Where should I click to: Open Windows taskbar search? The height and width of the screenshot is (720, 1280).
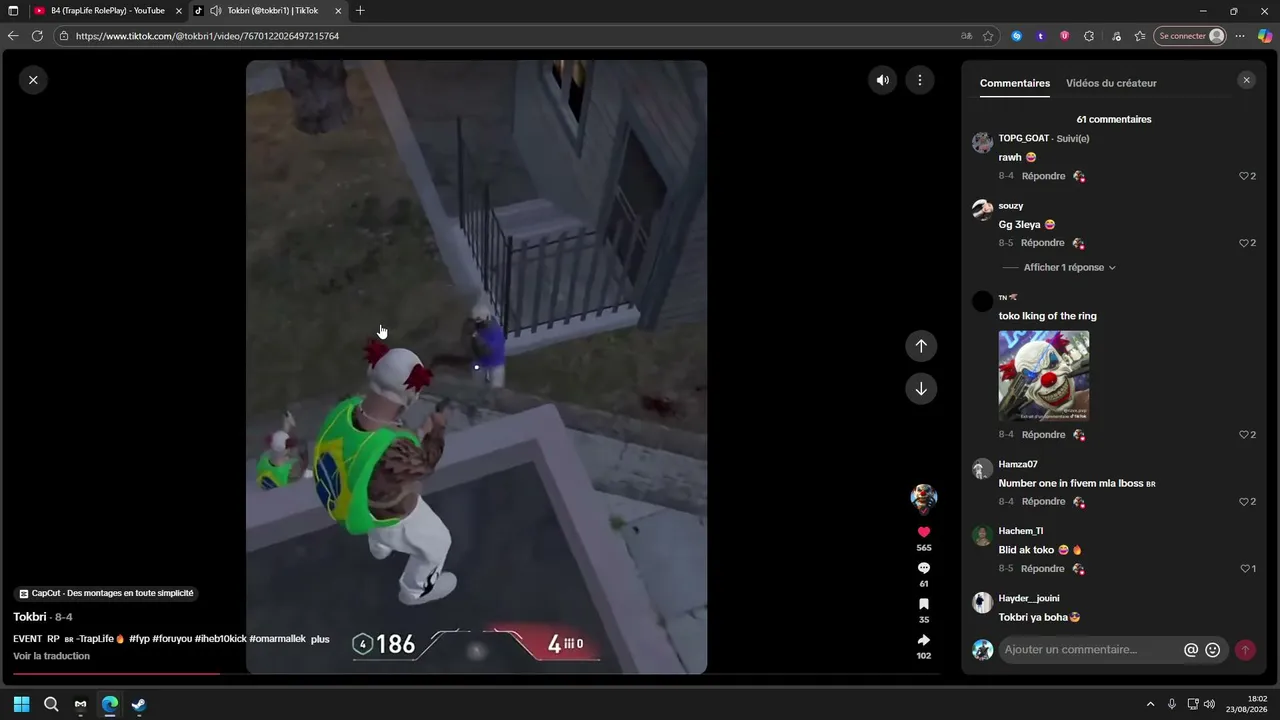click(51, 704)
